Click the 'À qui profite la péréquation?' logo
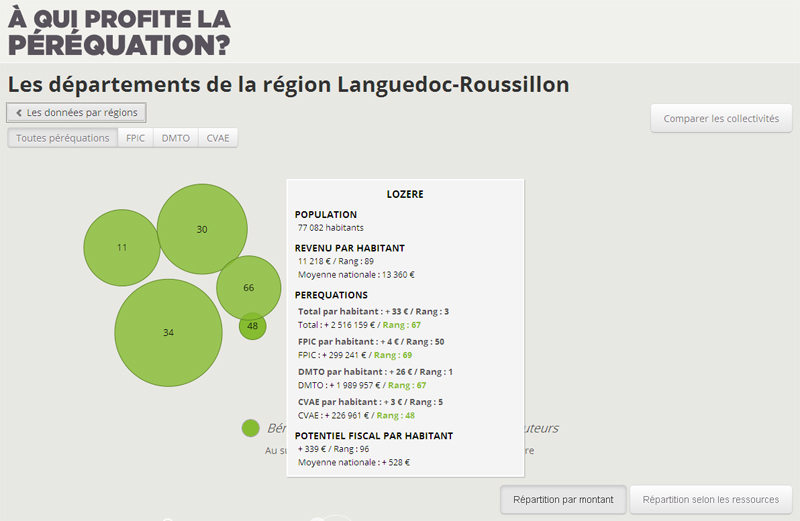 (x=119, y=31)
